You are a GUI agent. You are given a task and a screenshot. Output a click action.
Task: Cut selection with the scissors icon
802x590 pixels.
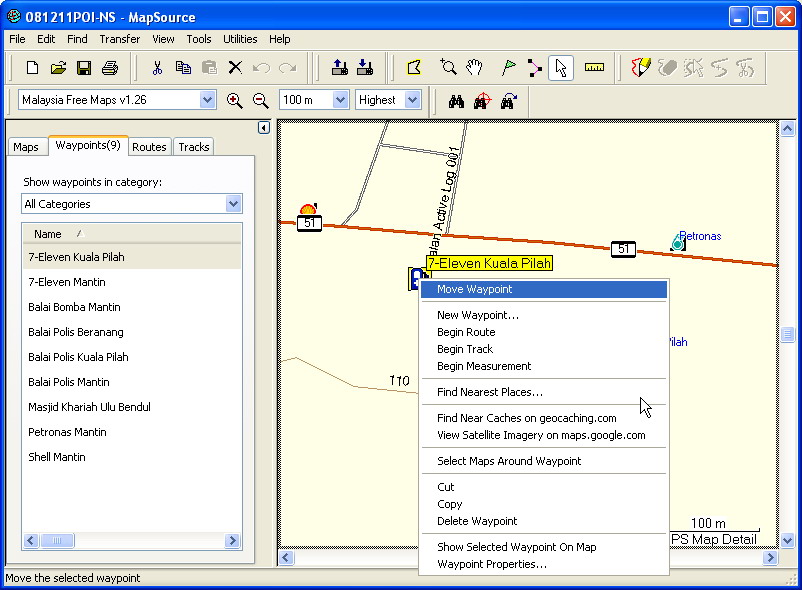click(157, 67)
